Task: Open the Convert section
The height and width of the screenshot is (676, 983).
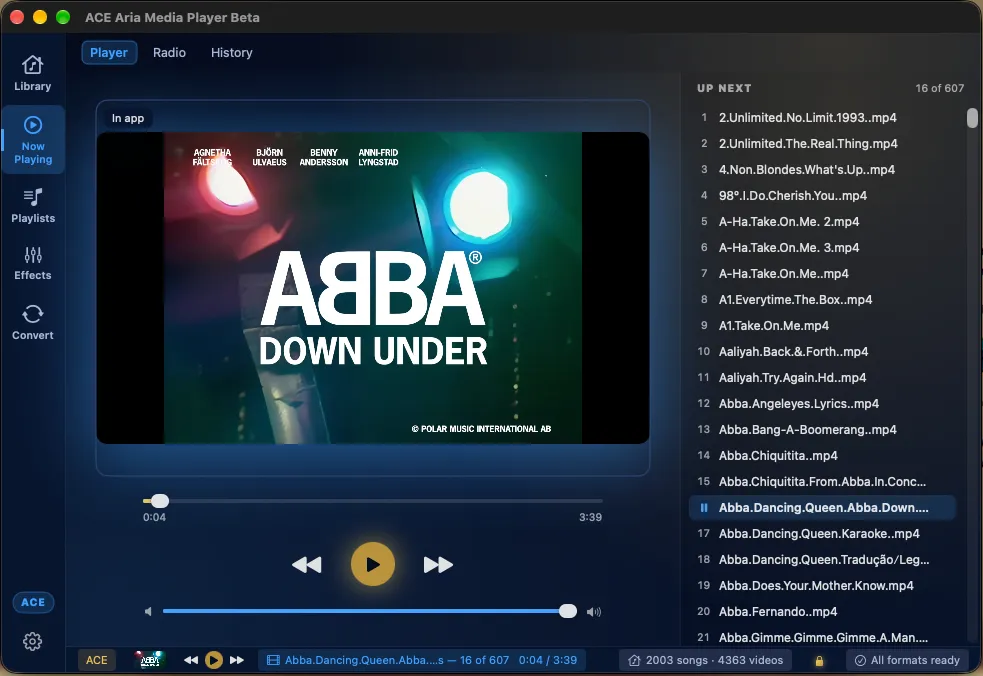Action: [33, 322]
